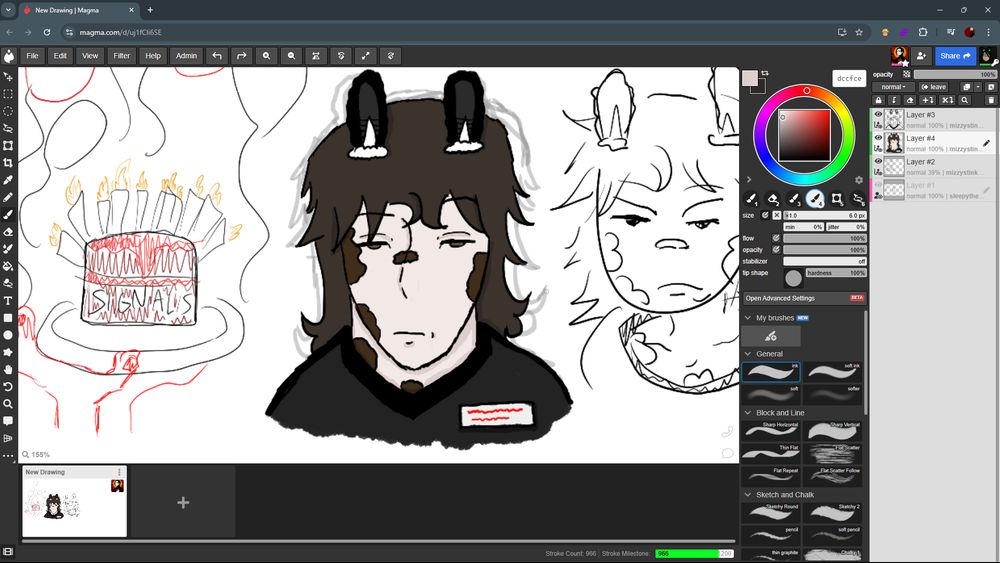Collapse the Sketch and Chalk section
The height and width of the screenshot is (563, 1000).
(x=748, y=494)
